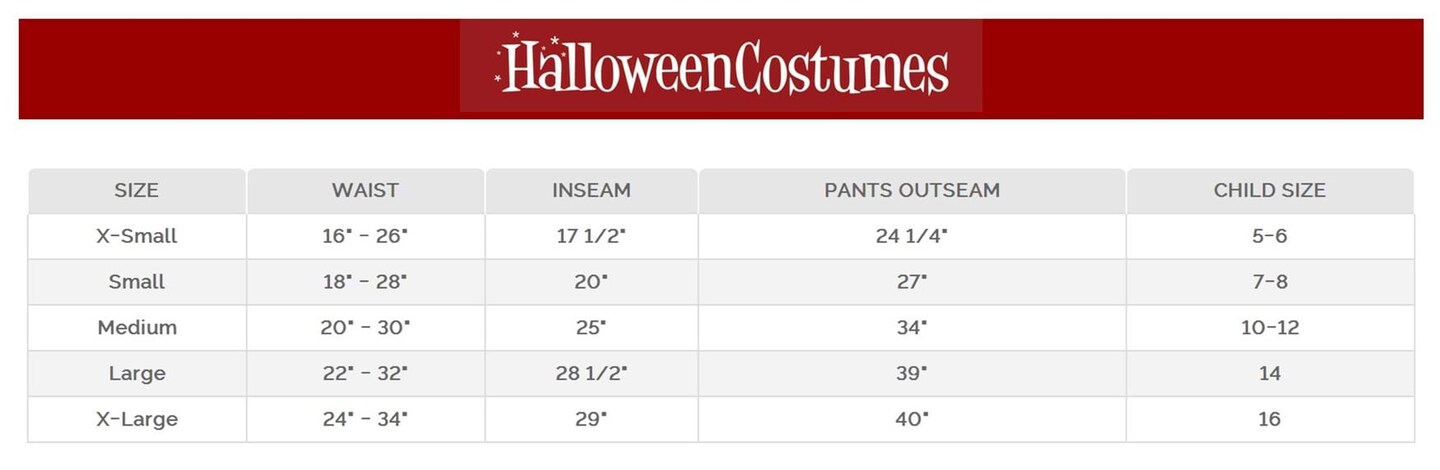
Task: Click the INSEAM column header
Action: (591, 190)
